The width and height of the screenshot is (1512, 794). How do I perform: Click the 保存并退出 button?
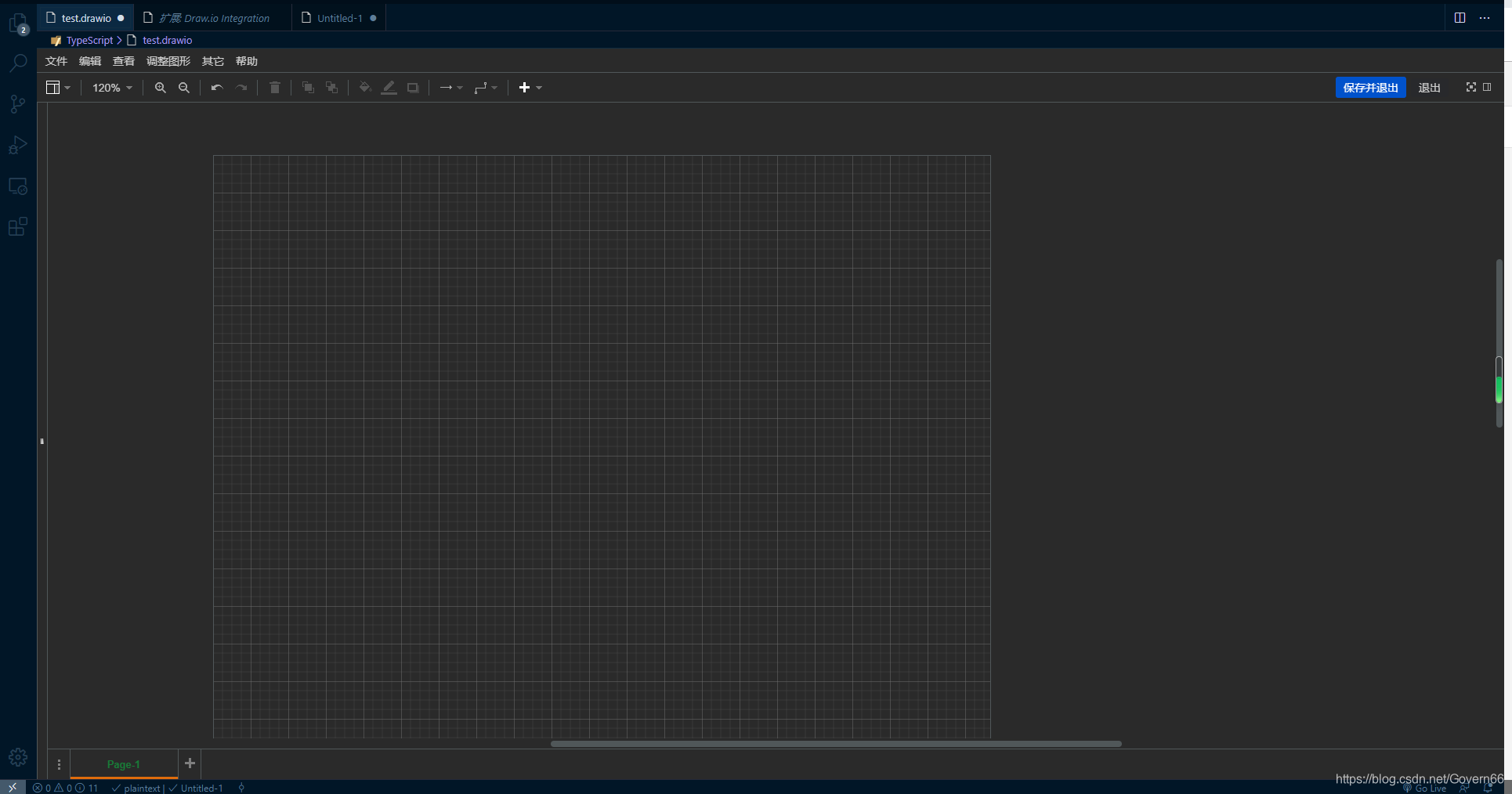coord(1371,88)
